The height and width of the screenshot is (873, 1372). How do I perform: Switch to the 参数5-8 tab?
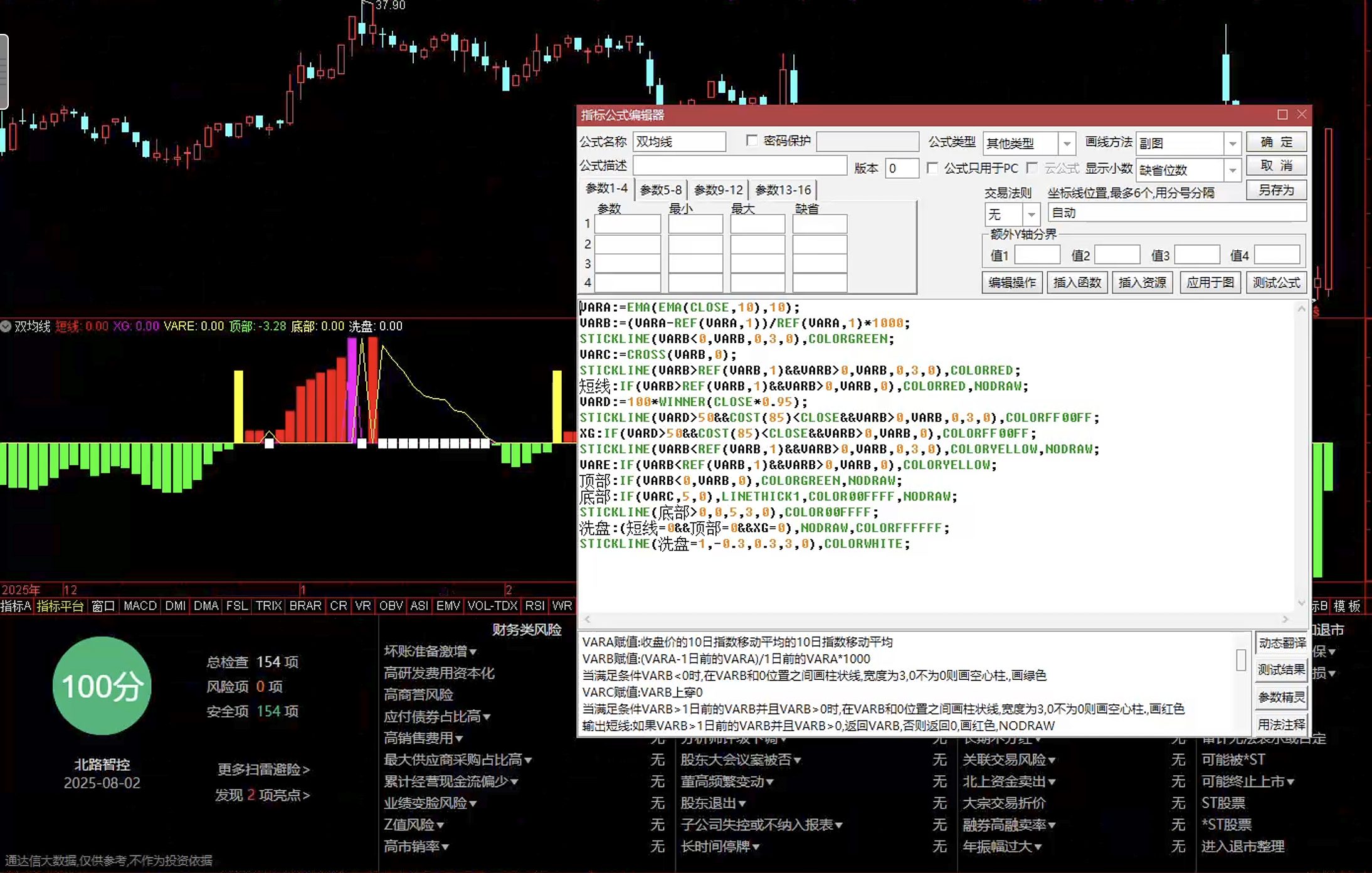coord(661,190)
